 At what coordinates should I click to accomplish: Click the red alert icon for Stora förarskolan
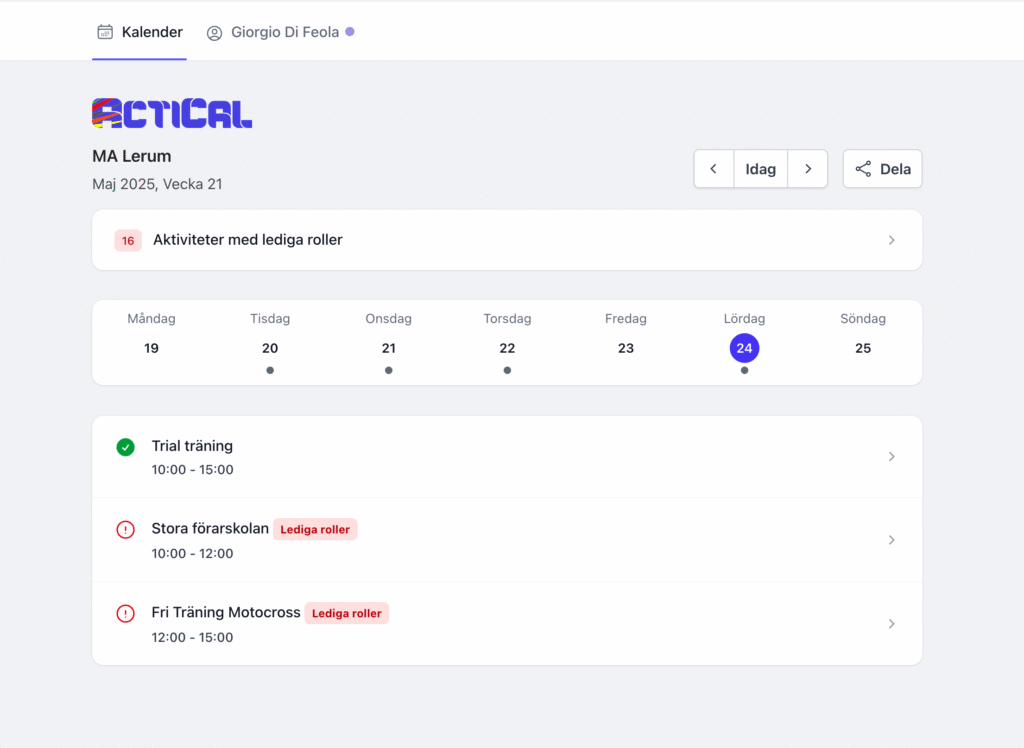(x=125, y=530)
